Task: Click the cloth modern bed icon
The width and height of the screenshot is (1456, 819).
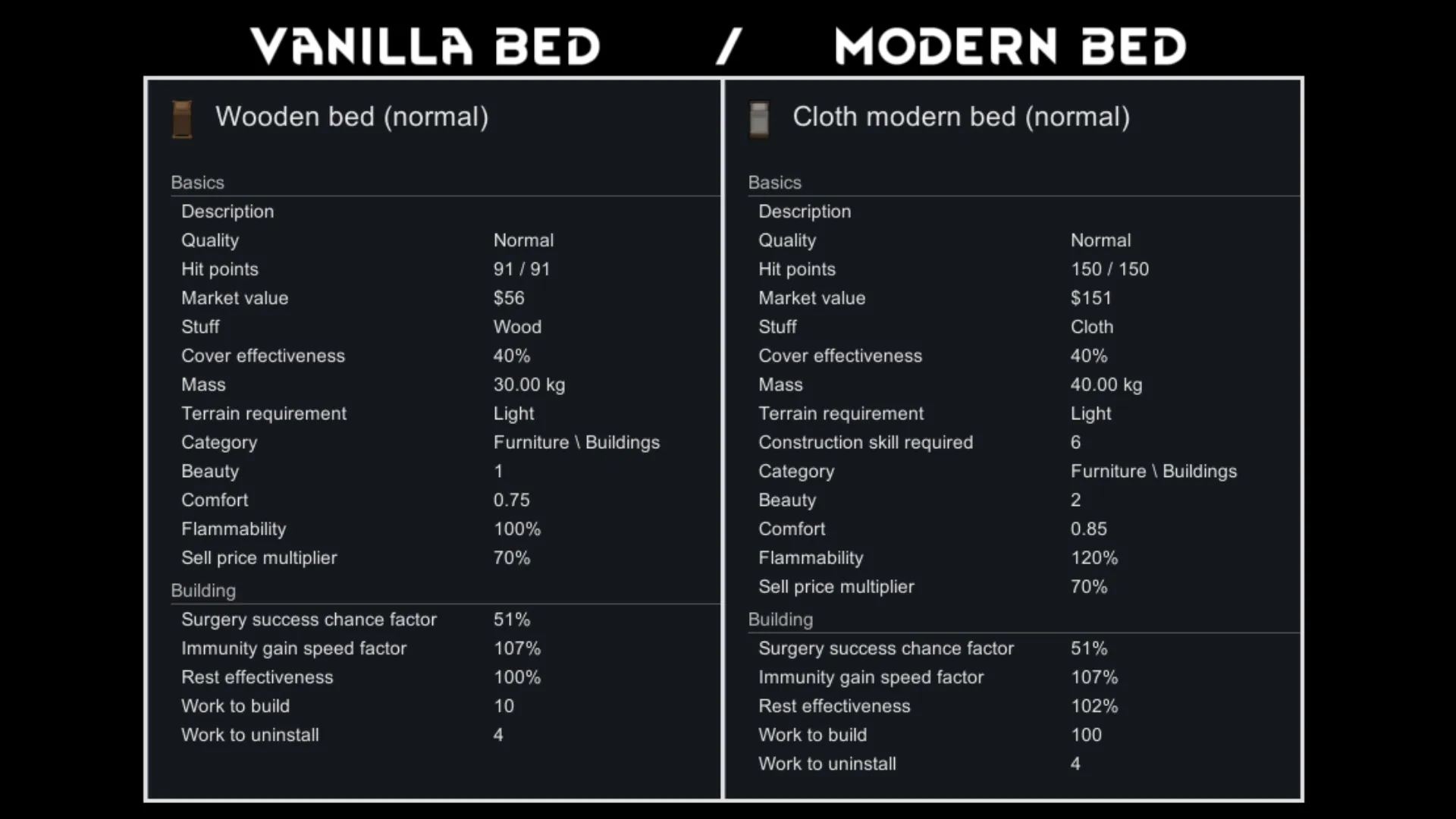Action: coord(759,119)
